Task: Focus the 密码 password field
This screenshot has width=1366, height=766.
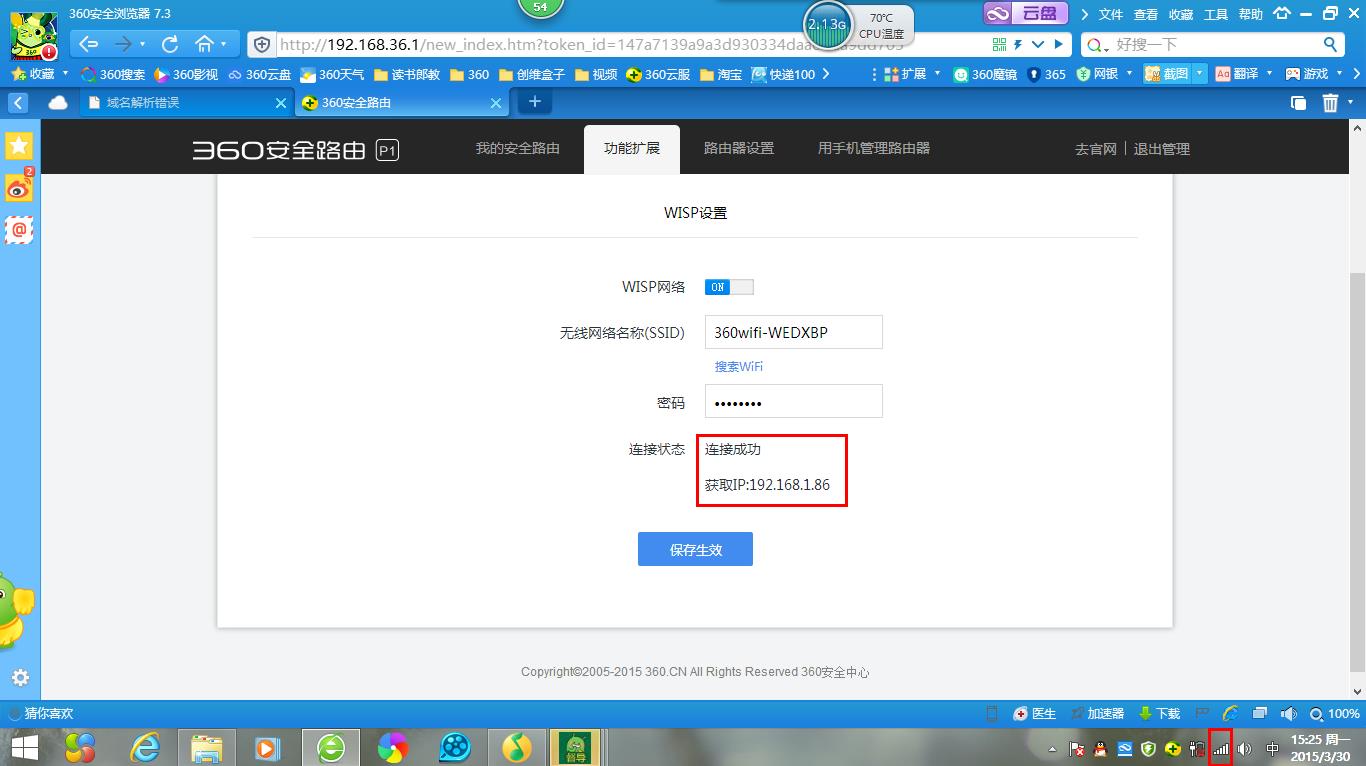Action: click(794, 401)
